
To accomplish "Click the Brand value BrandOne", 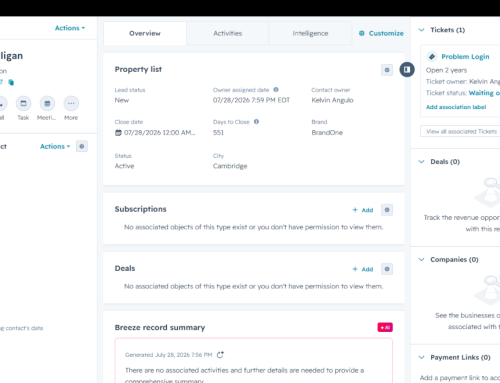I will (x=327, y=133).
